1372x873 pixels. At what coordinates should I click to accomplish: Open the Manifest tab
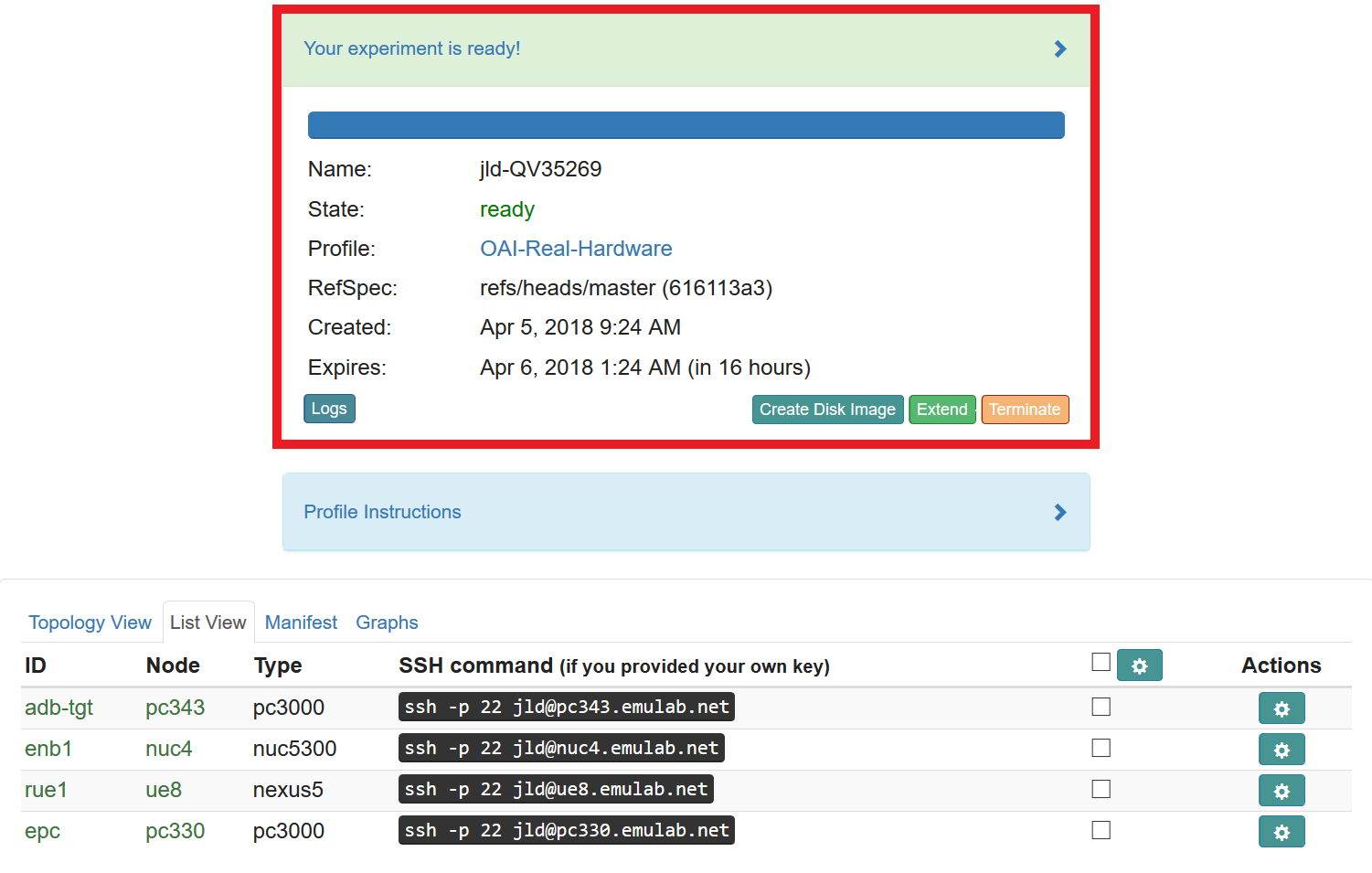(301, 623)
